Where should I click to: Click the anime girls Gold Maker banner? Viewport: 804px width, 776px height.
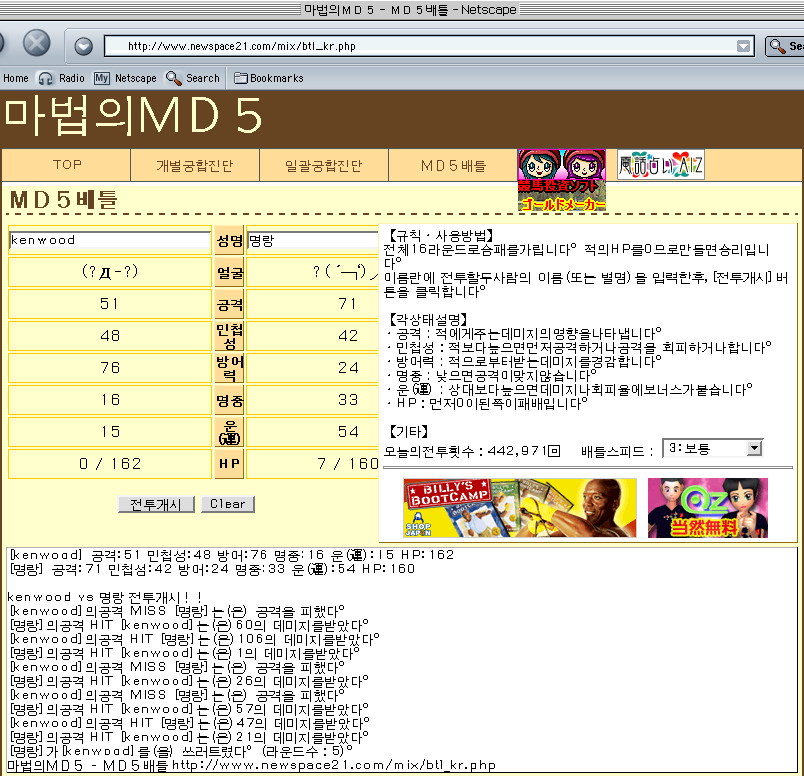click(x=561, y=181)
